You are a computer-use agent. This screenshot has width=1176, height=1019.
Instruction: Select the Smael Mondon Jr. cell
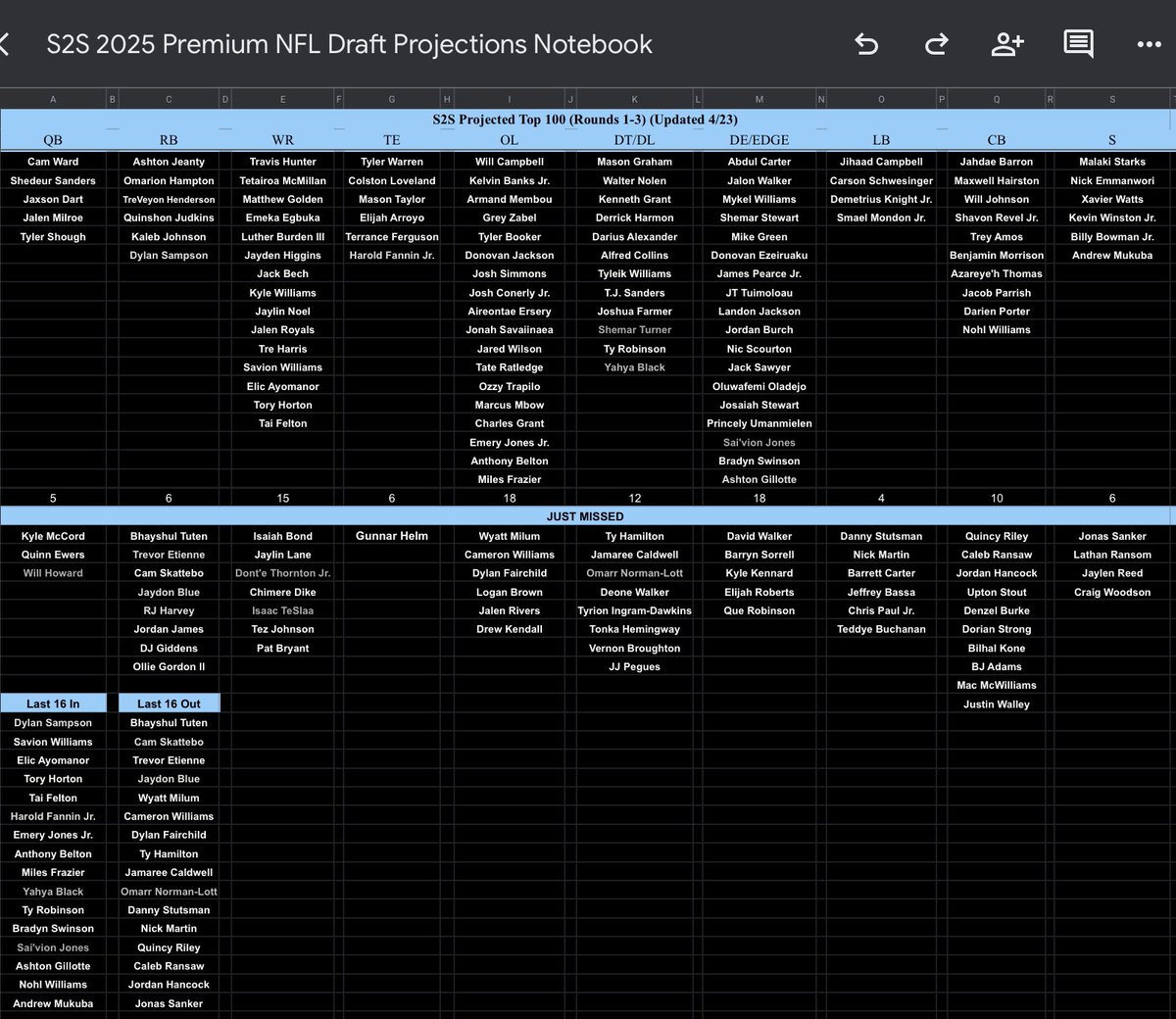coord(881,218)
